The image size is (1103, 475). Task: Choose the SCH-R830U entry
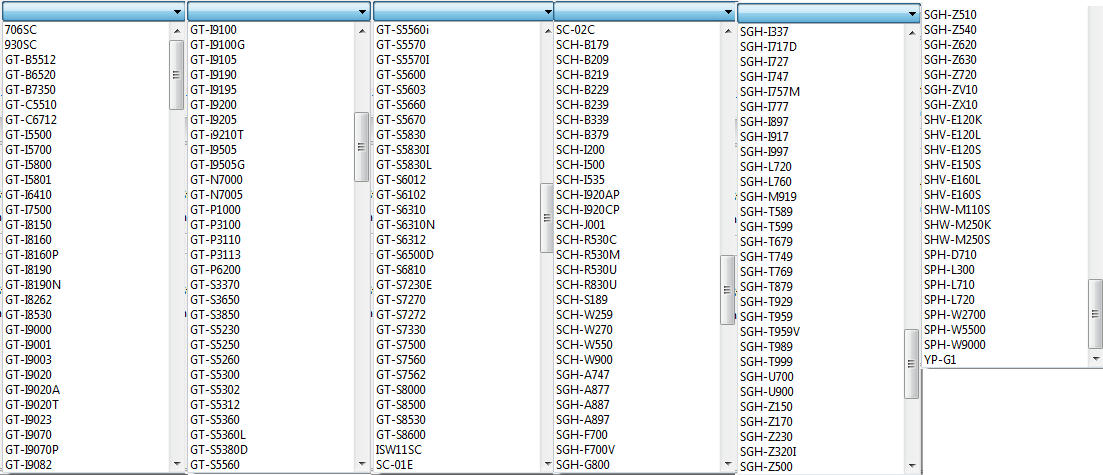(587, 284)
